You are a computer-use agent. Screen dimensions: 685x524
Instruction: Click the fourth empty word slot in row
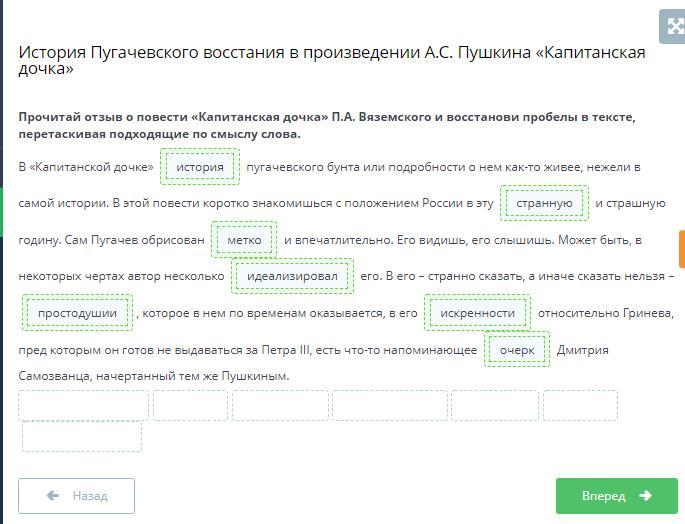tap(389, 405)
